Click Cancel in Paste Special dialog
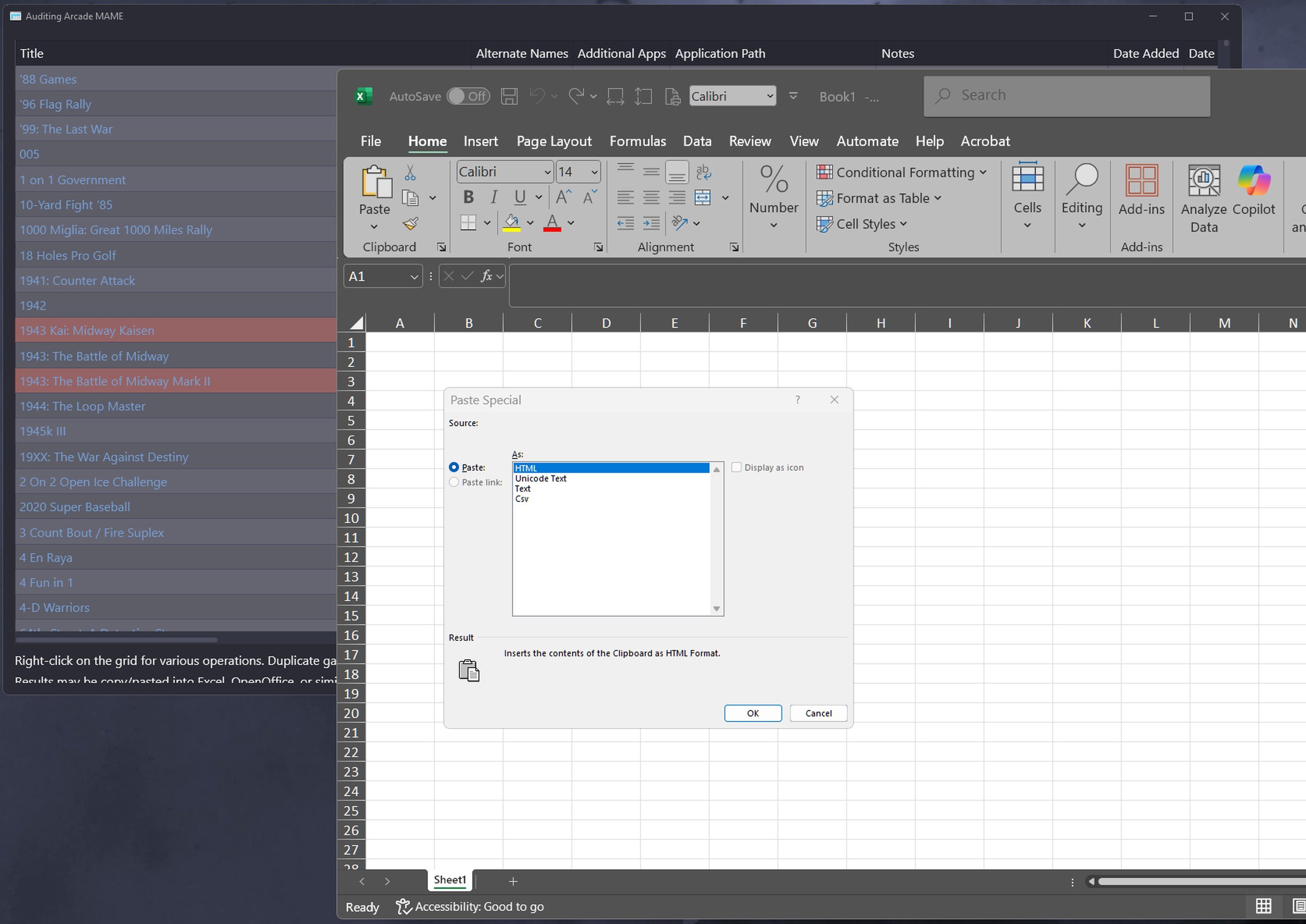Image resolution: width=1306 pixels, height=924 pixels. tap(818, 713)
